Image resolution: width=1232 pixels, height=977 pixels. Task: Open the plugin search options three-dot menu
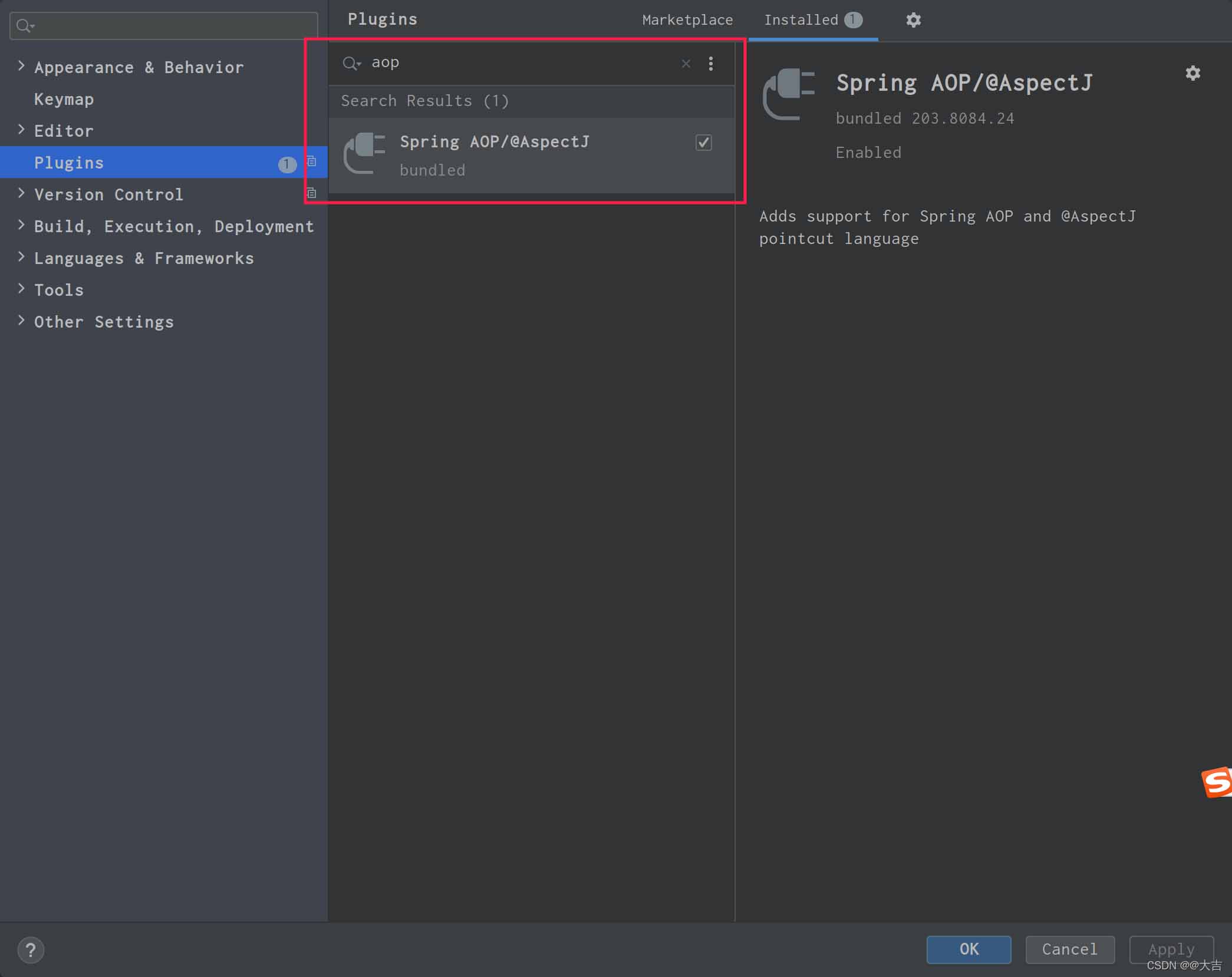711,64
